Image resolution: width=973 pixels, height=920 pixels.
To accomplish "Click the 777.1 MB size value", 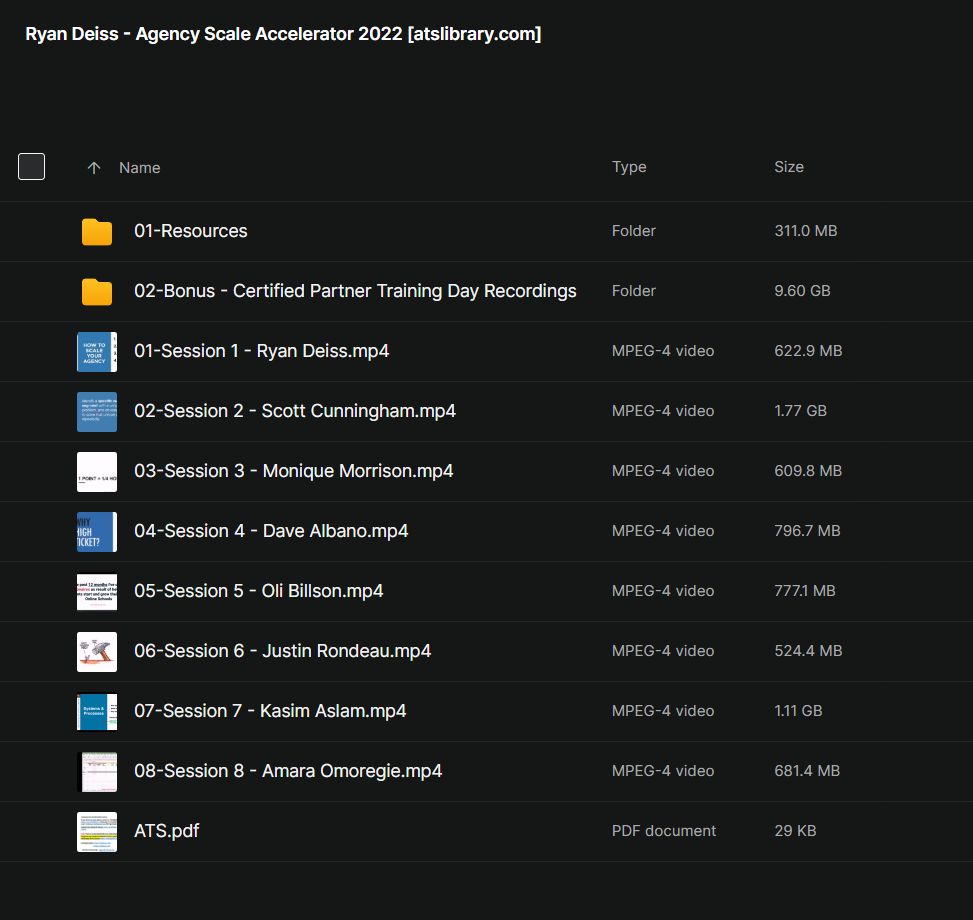I will (804, 591).
